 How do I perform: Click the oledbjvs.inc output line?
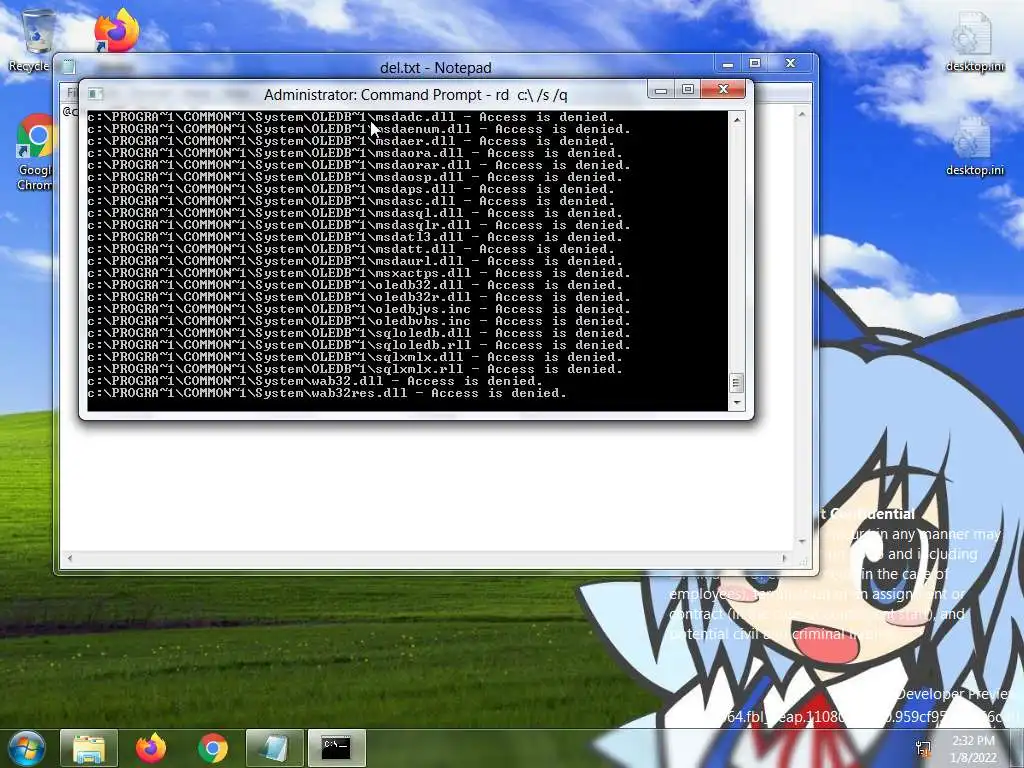(359, 309)
